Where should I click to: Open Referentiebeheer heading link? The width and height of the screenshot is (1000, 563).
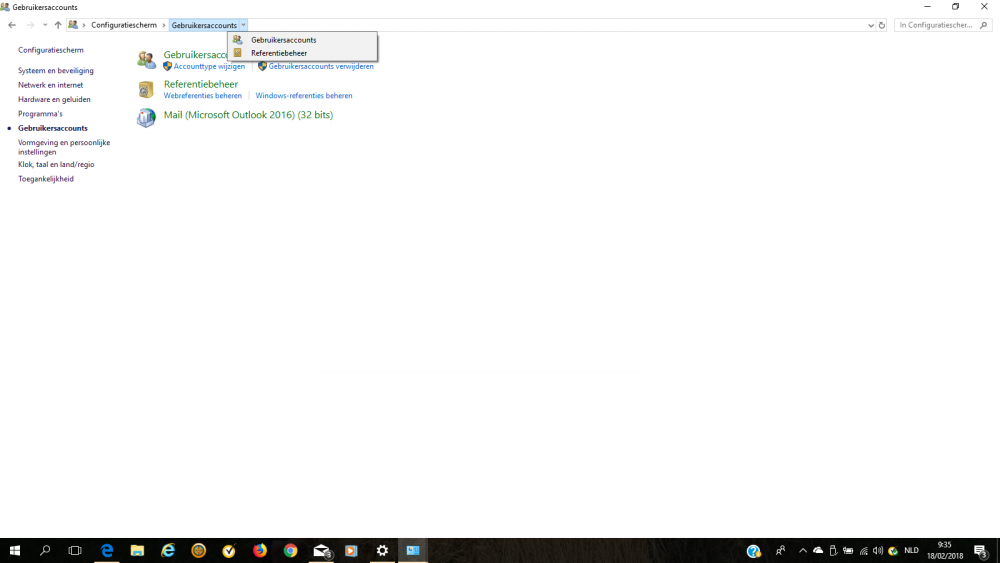click(x=201, y=84)
